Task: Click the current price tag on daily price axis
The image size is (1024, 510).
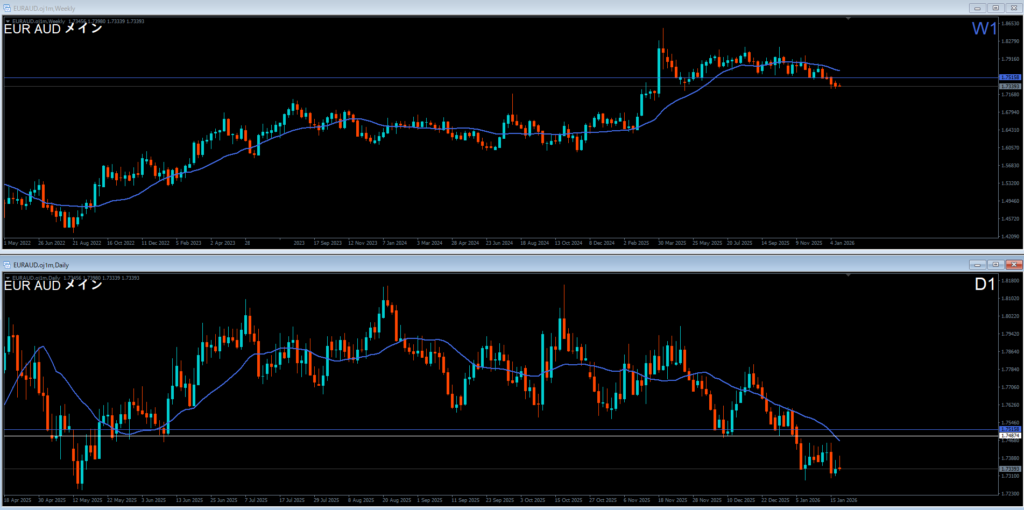Action: tap(1010, 469)
